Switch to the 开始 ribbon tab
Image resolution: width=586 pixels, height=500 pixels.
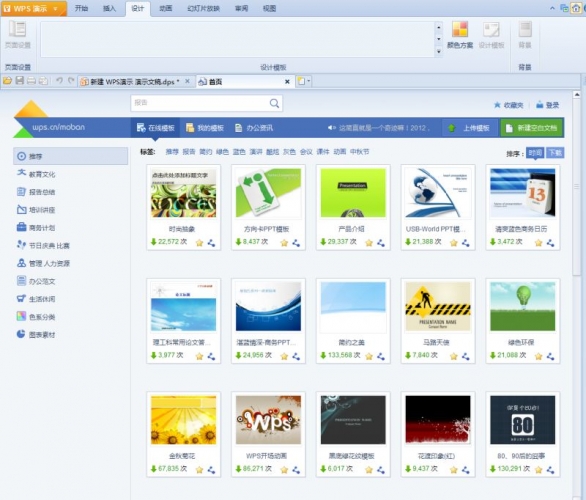81,8
